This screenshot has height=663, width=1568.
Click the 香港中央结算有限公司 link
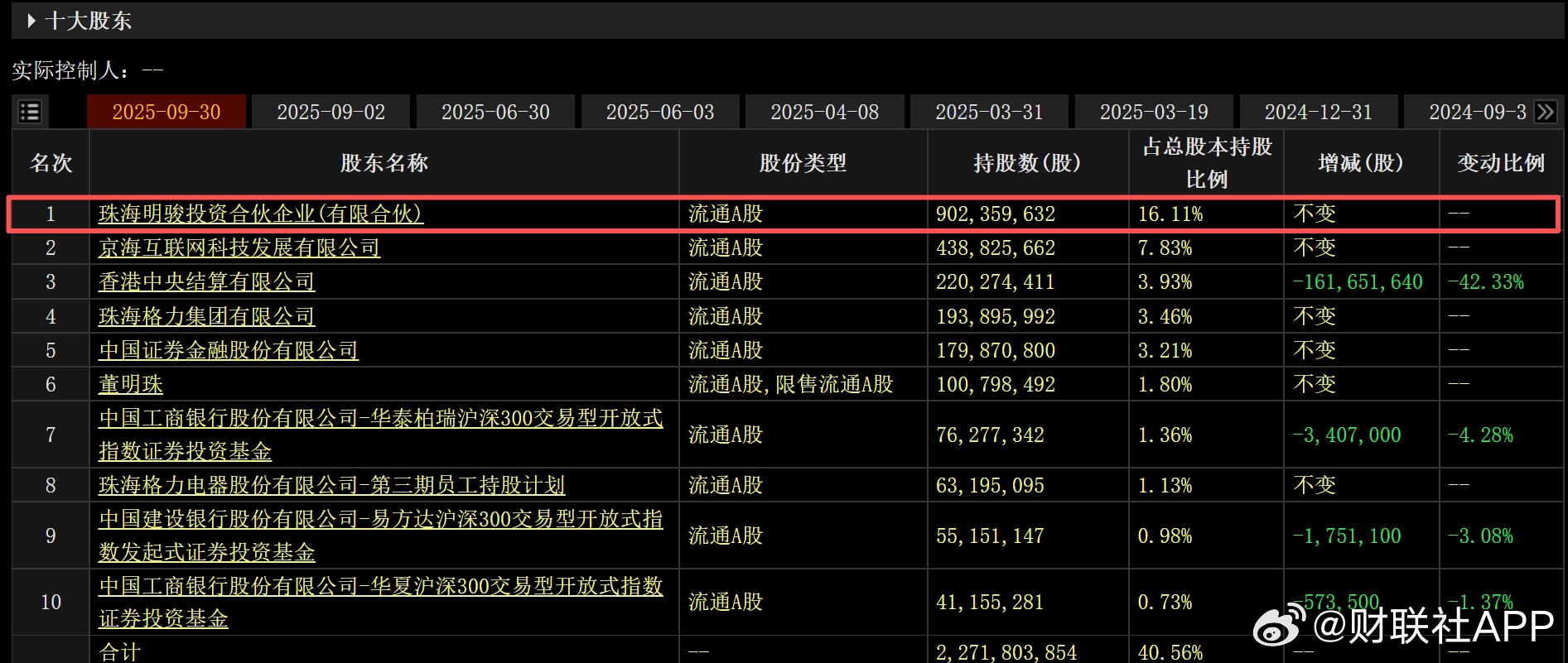[206, 282]
